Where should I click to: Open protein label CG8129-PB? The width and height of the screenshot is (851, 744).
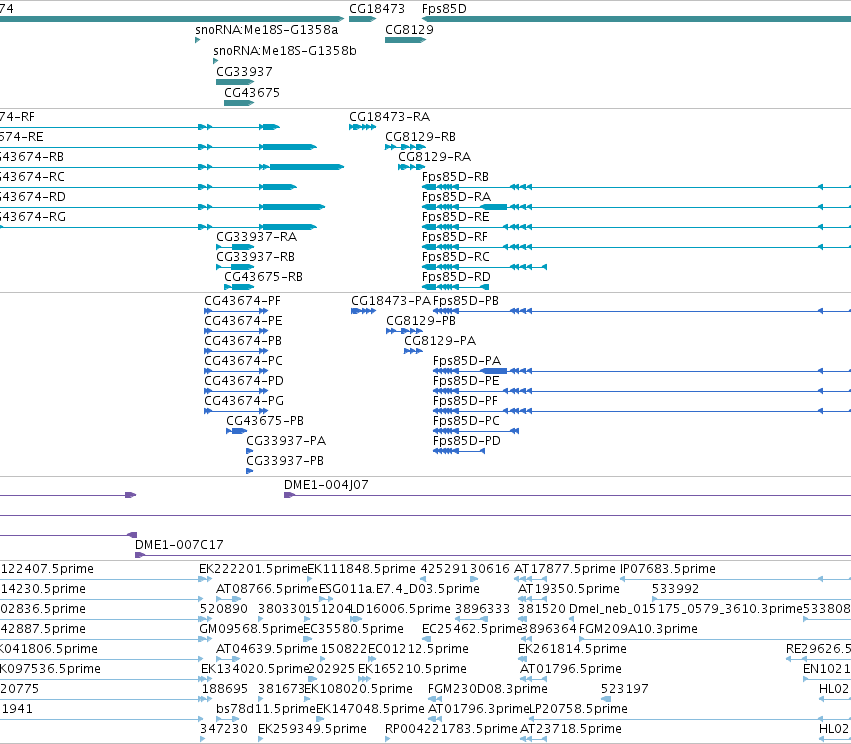[421, 321]
